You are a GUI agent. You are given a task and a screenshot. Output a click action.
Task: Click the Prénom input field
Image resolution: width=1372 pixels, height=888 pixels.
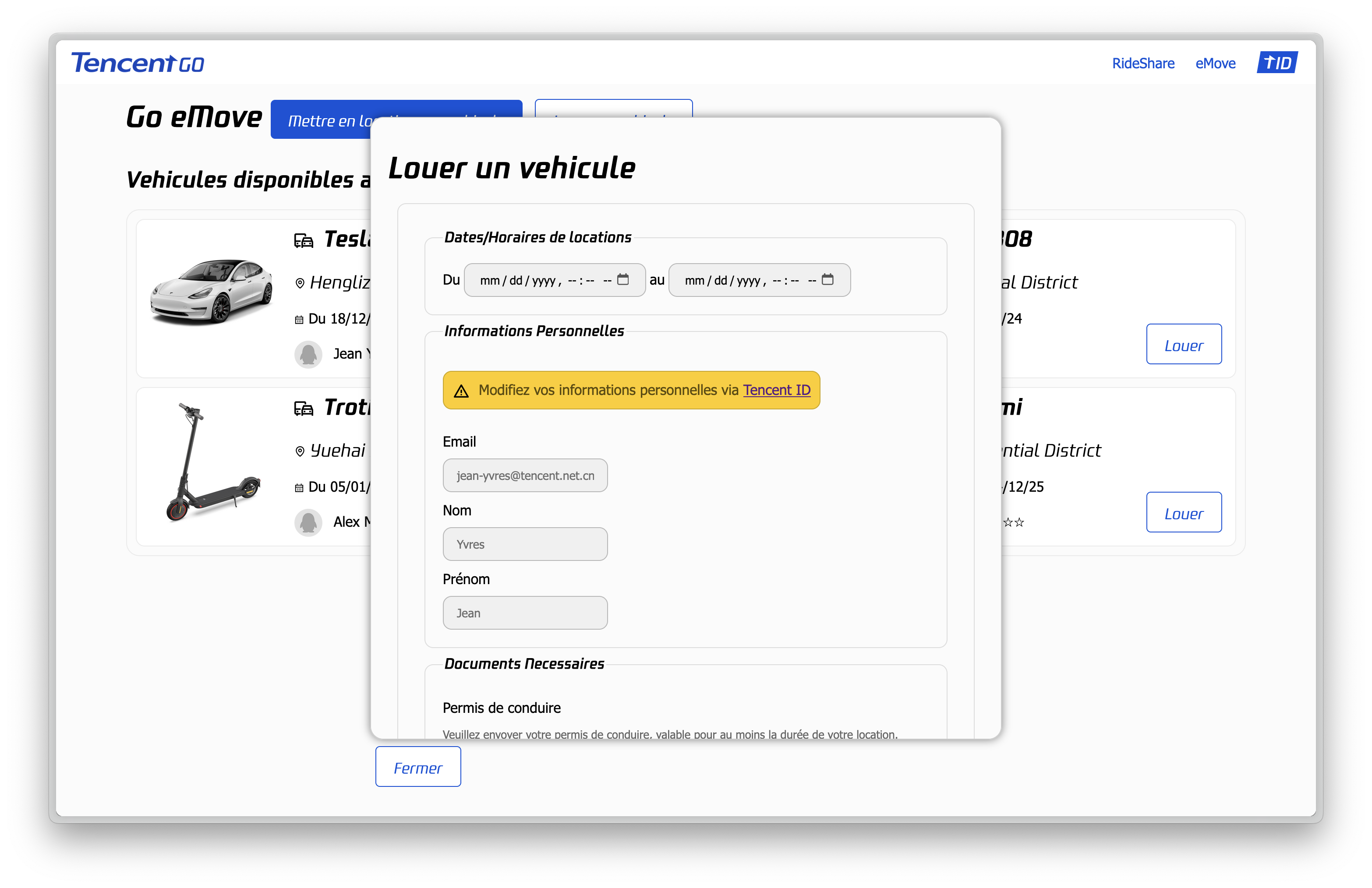pos(525,613)
